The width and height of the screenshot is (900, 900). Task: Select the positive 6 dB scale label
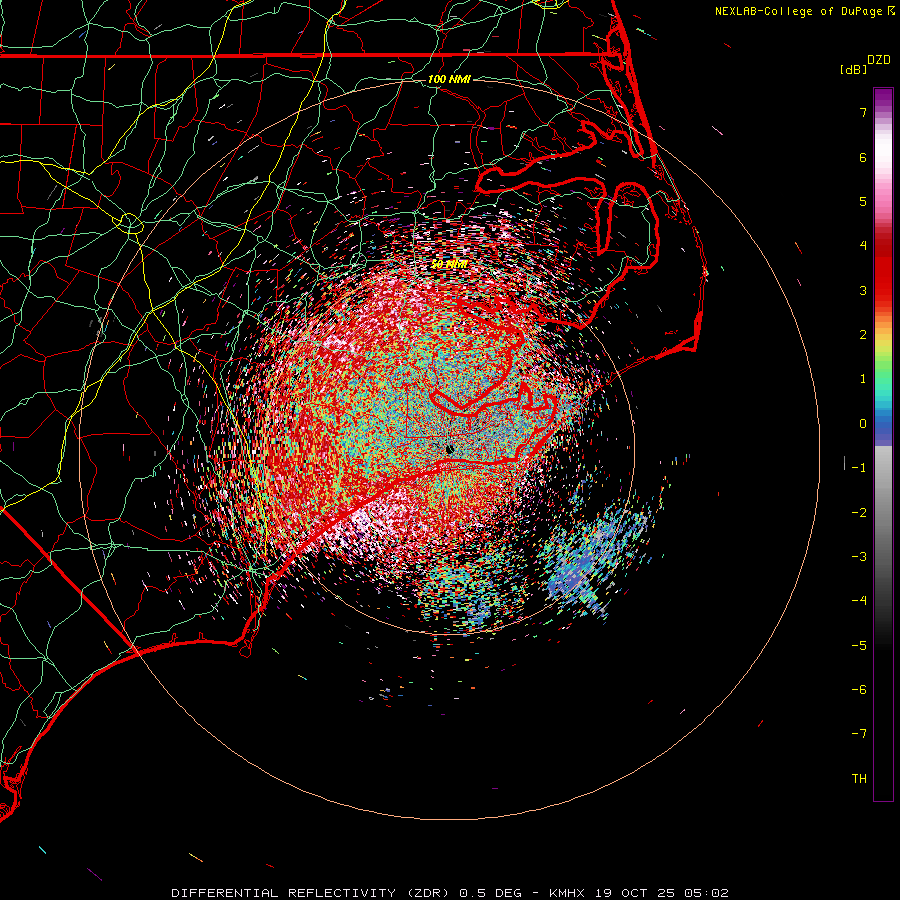point(863,157)
